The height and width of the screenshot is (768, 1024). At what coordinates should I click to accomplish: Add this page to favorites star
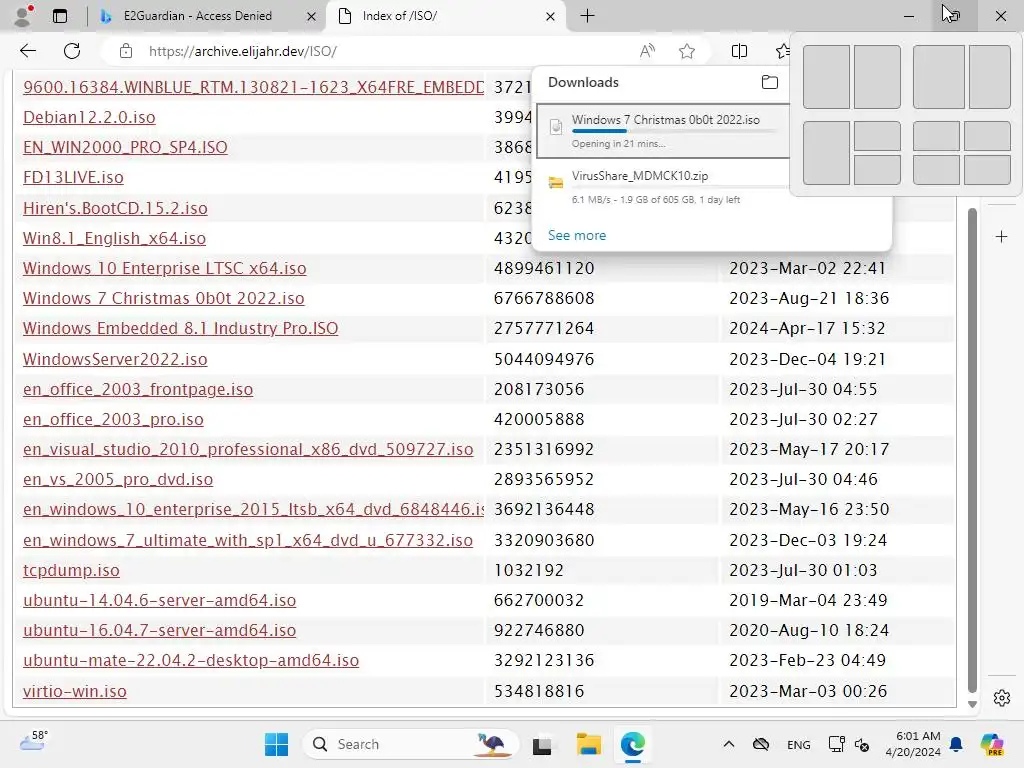[686, 51]
